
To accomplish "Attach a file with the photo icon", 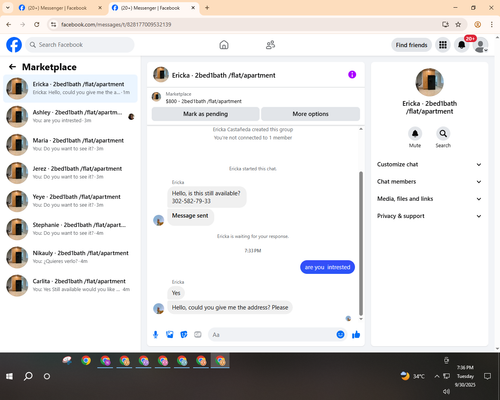I will [170, 334].
